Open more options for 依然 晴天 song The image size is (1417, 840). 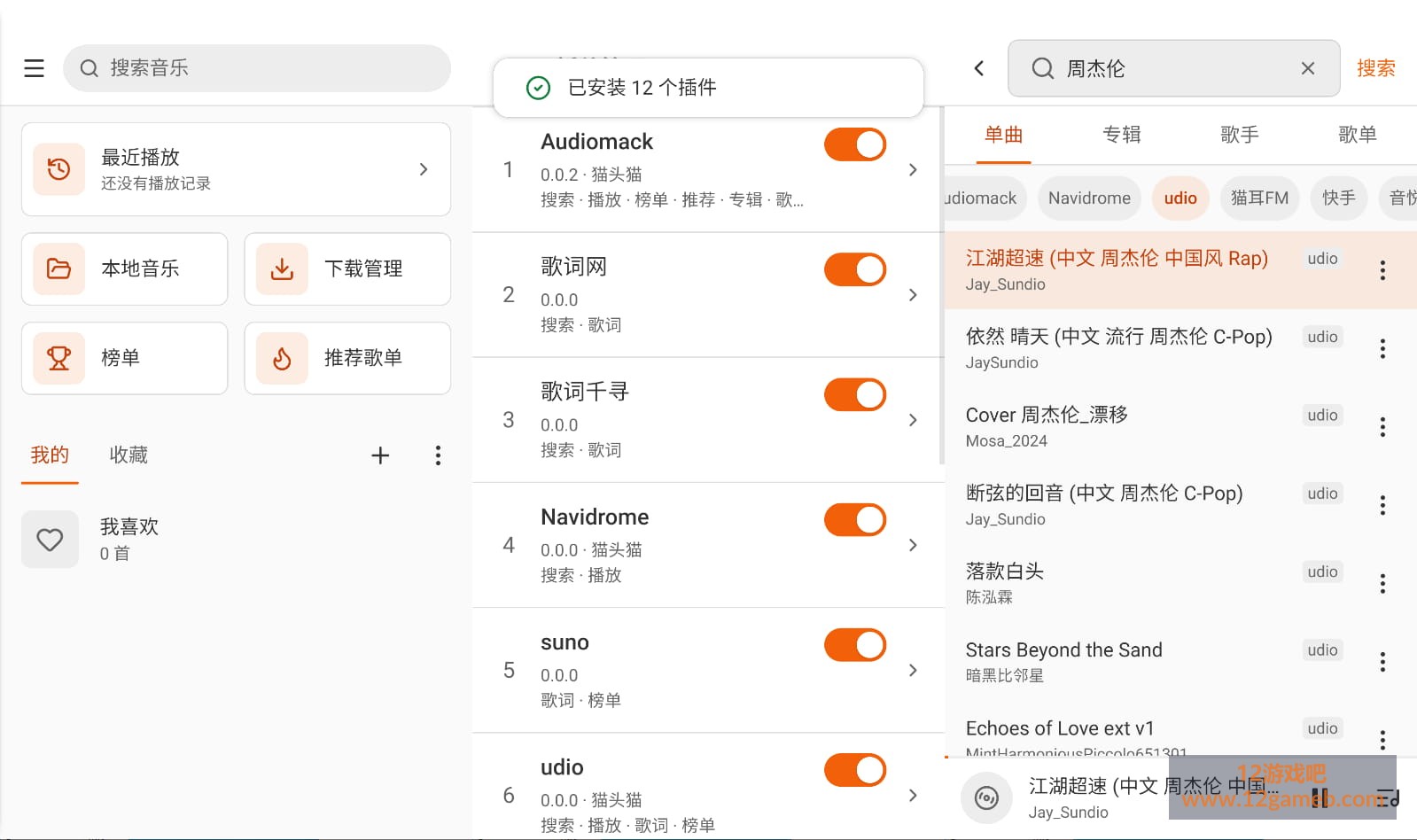[1382, 349]
